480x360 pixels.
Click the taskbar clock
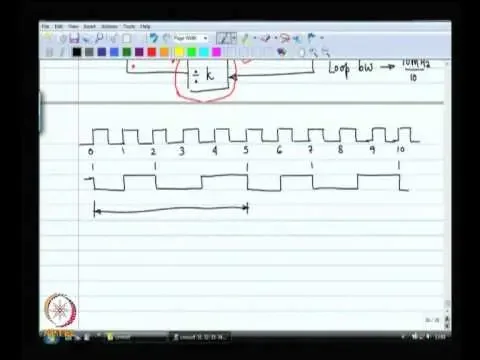440,337
